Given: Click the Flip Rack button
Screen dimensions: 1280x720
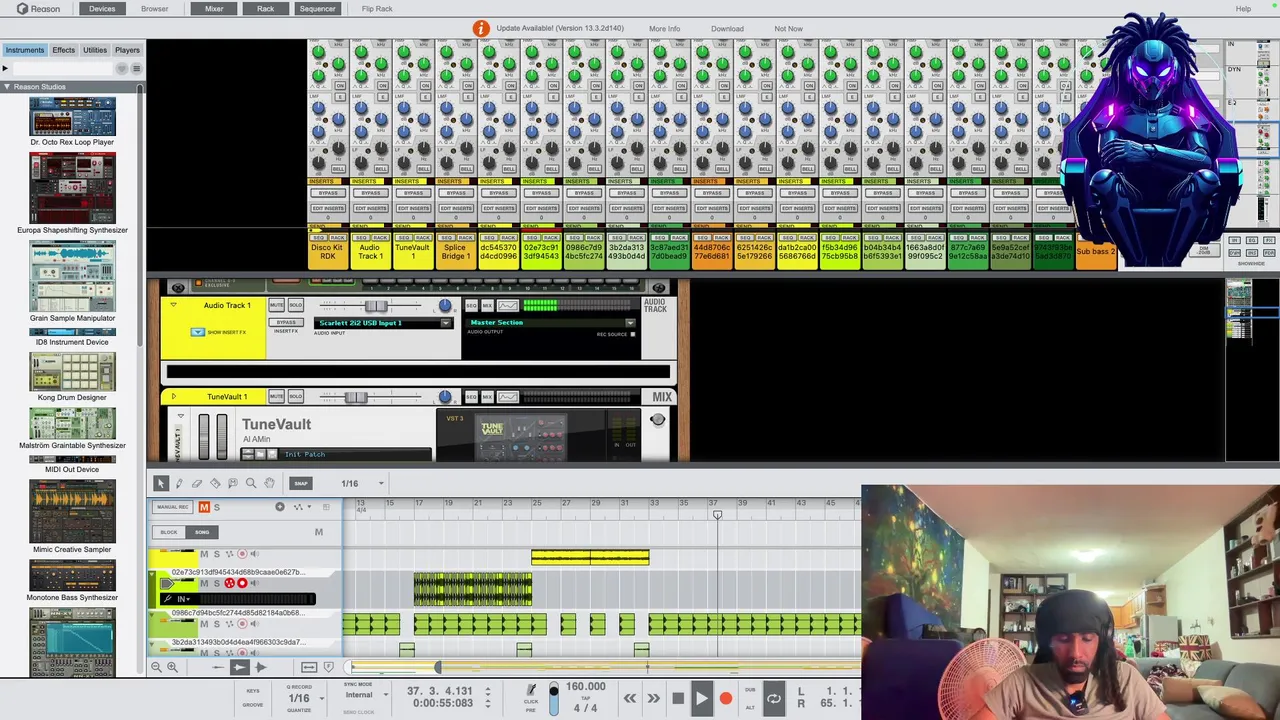Looking at the screenshot, I should (x=377, y=9).
